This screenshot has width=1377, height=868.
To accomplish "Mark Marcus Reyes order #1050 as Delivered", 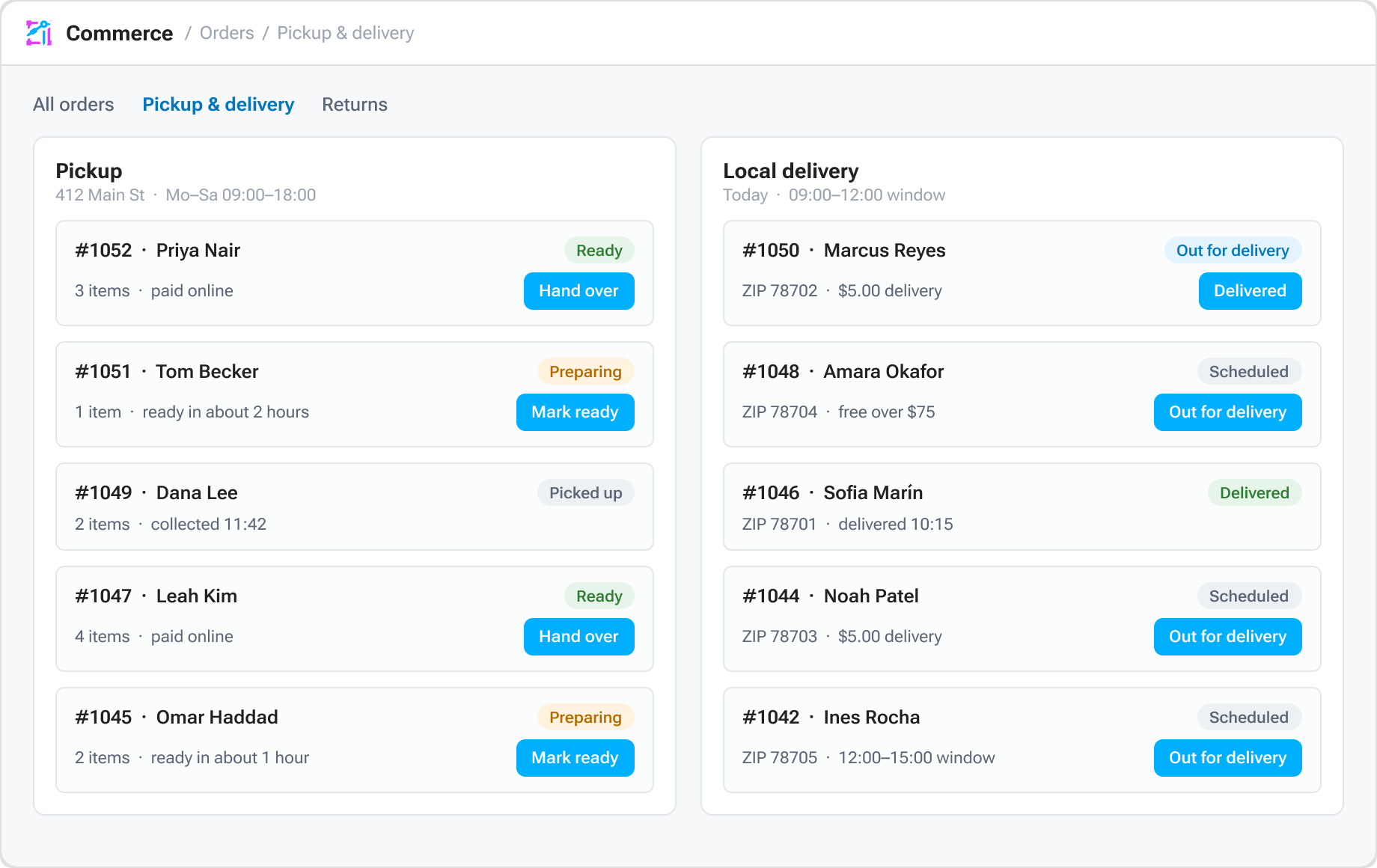I will pyautogui.click(x=1251, y=291).
